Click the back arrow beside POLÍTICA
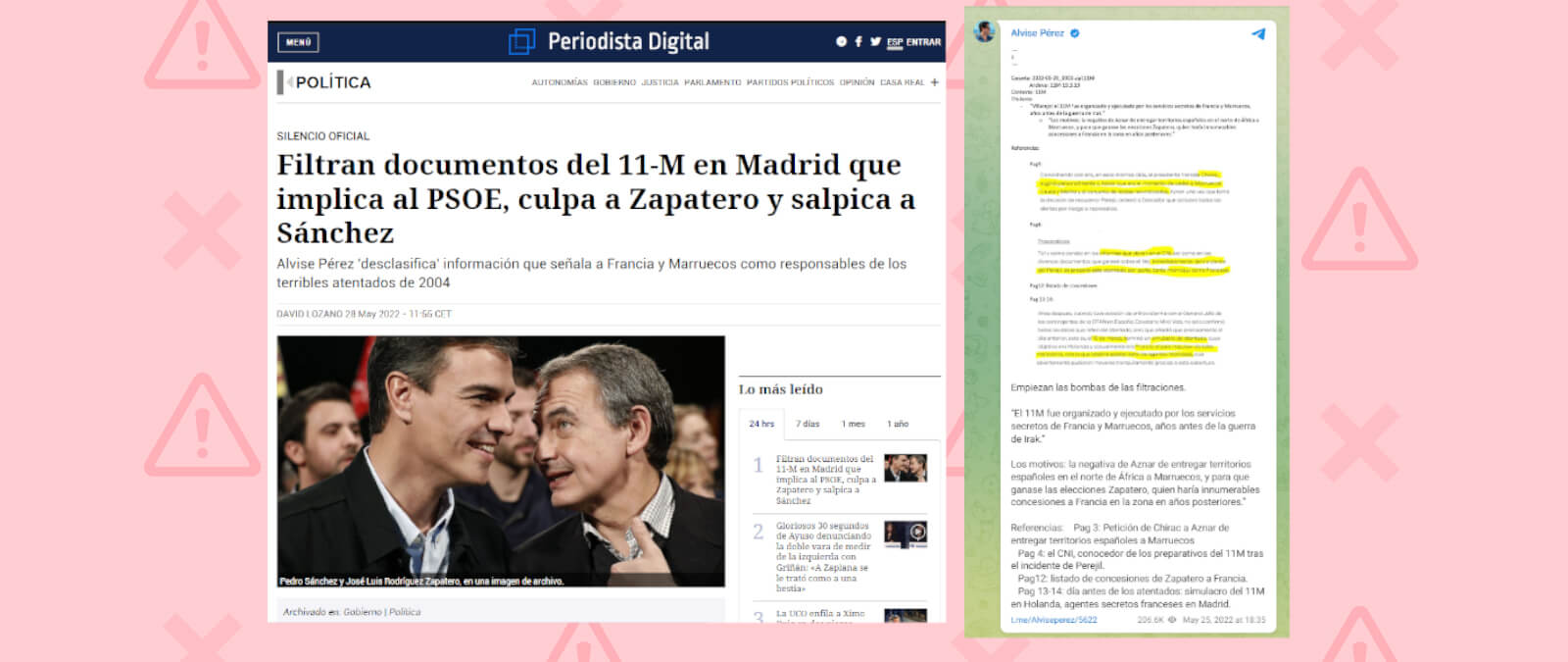The image size is (1568, 662). pos(290,82)
